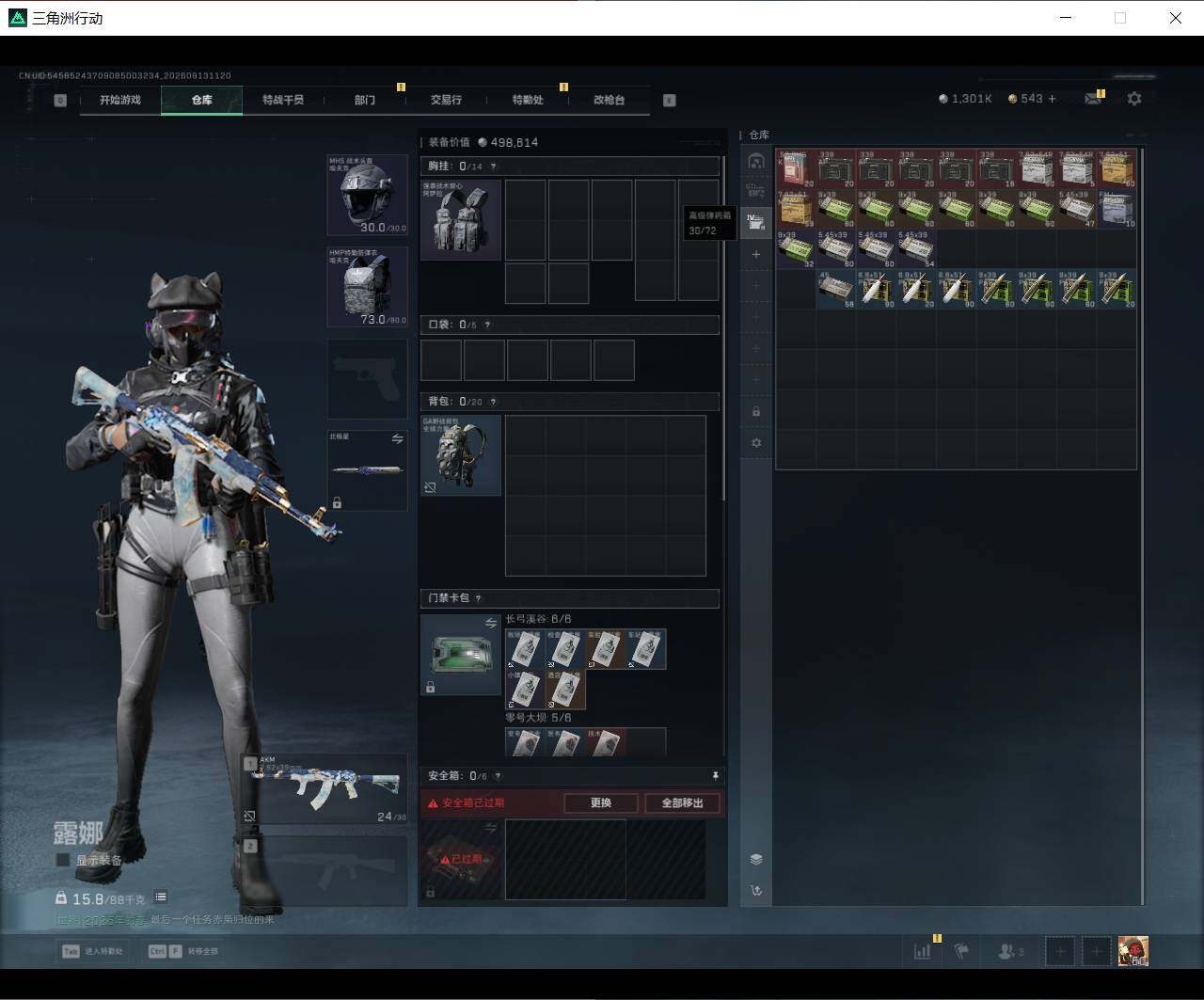This screenshot has width=1204, height=1000.
Task: Click the first red ammo box in storage
Action: [796, 168]
